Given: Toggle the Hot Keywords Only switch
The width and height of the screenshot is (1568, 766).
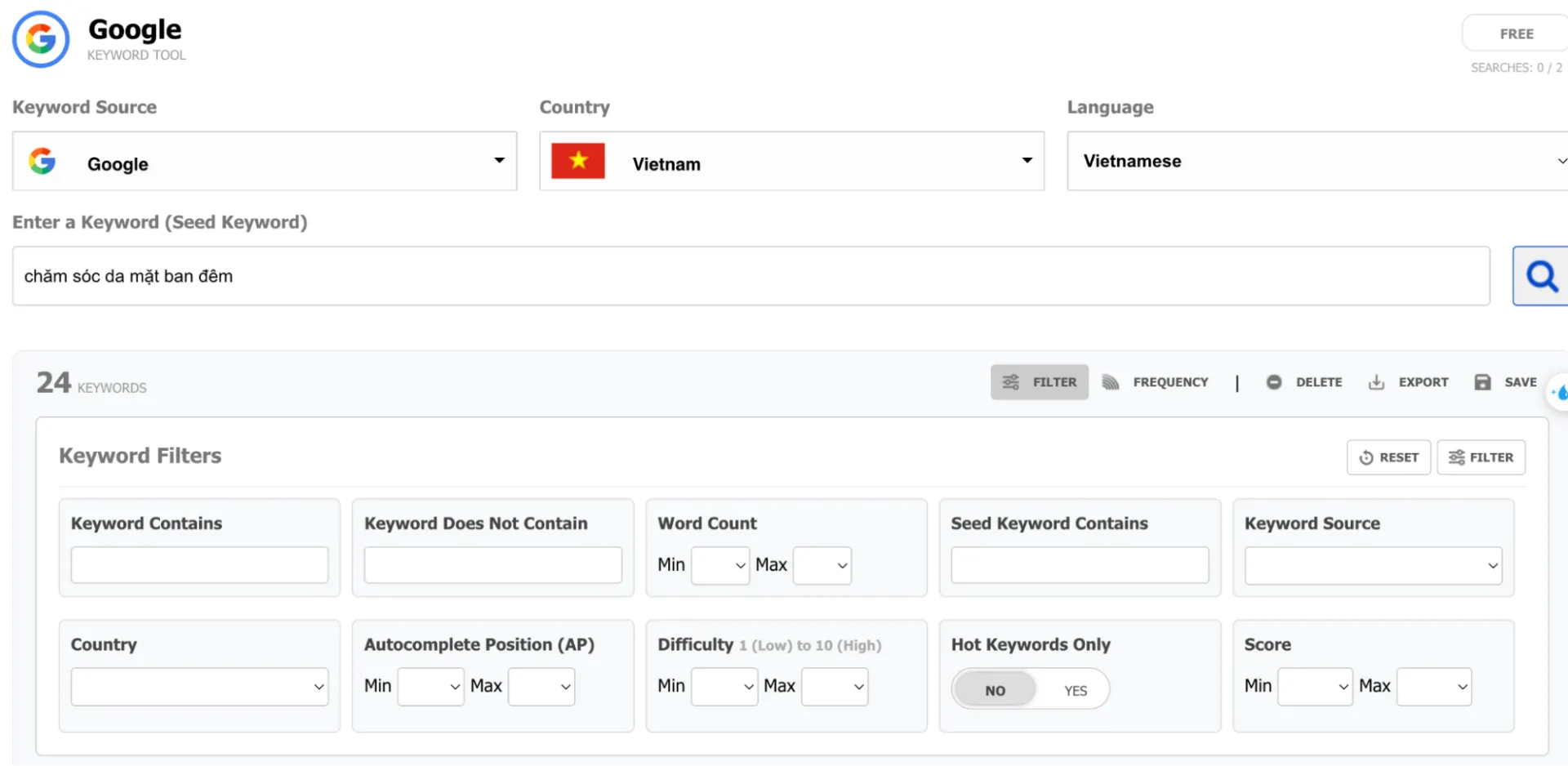Looking at the screenshot, I should click(x=1029, y=689).
